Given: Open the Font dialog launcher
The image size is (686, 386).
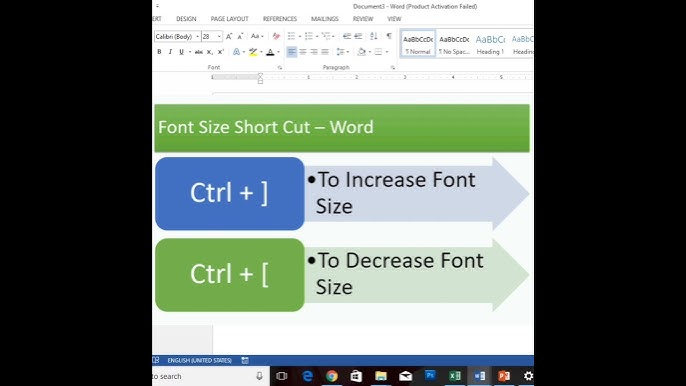Looking at the screenshot, I should (280, 68).
